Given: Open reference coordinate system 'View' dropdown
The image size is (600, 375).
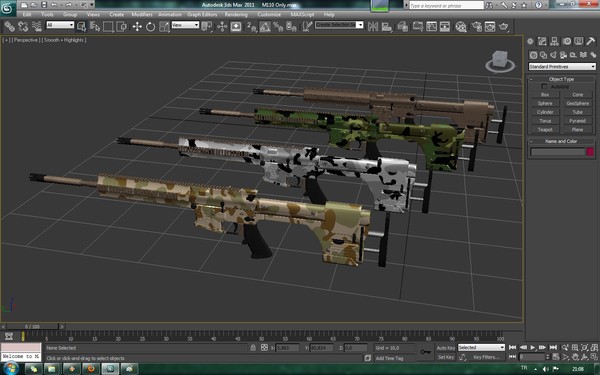Looking at the screenshot, I should tap(185, 25).
